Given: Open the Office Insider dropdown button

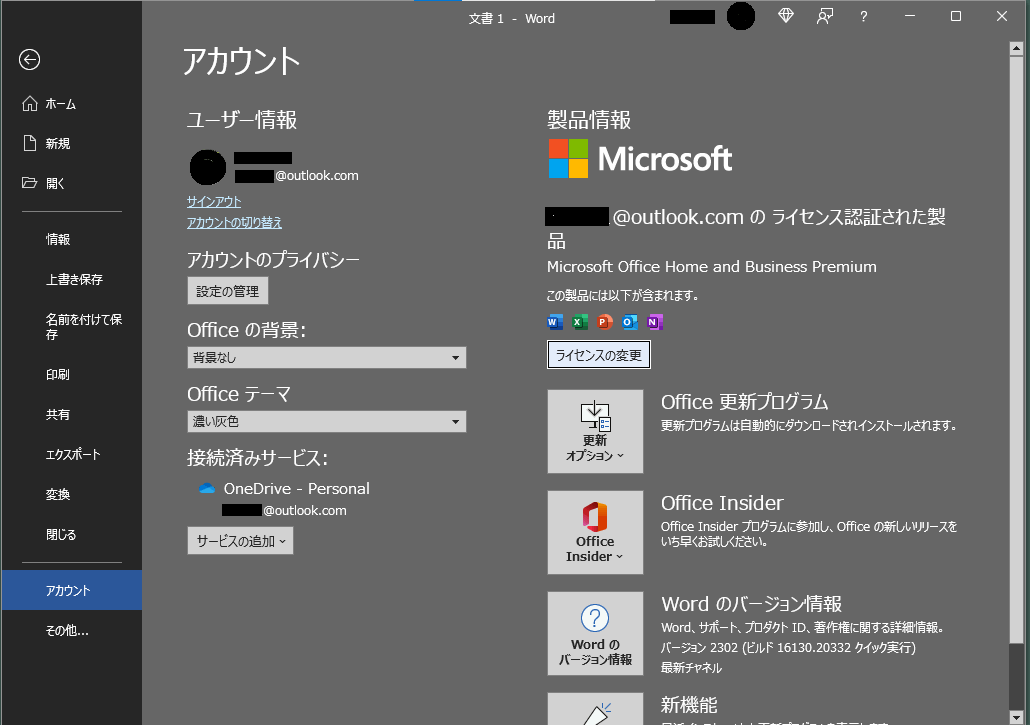Looking at the screenshot, I should click(x=595, y=533).
